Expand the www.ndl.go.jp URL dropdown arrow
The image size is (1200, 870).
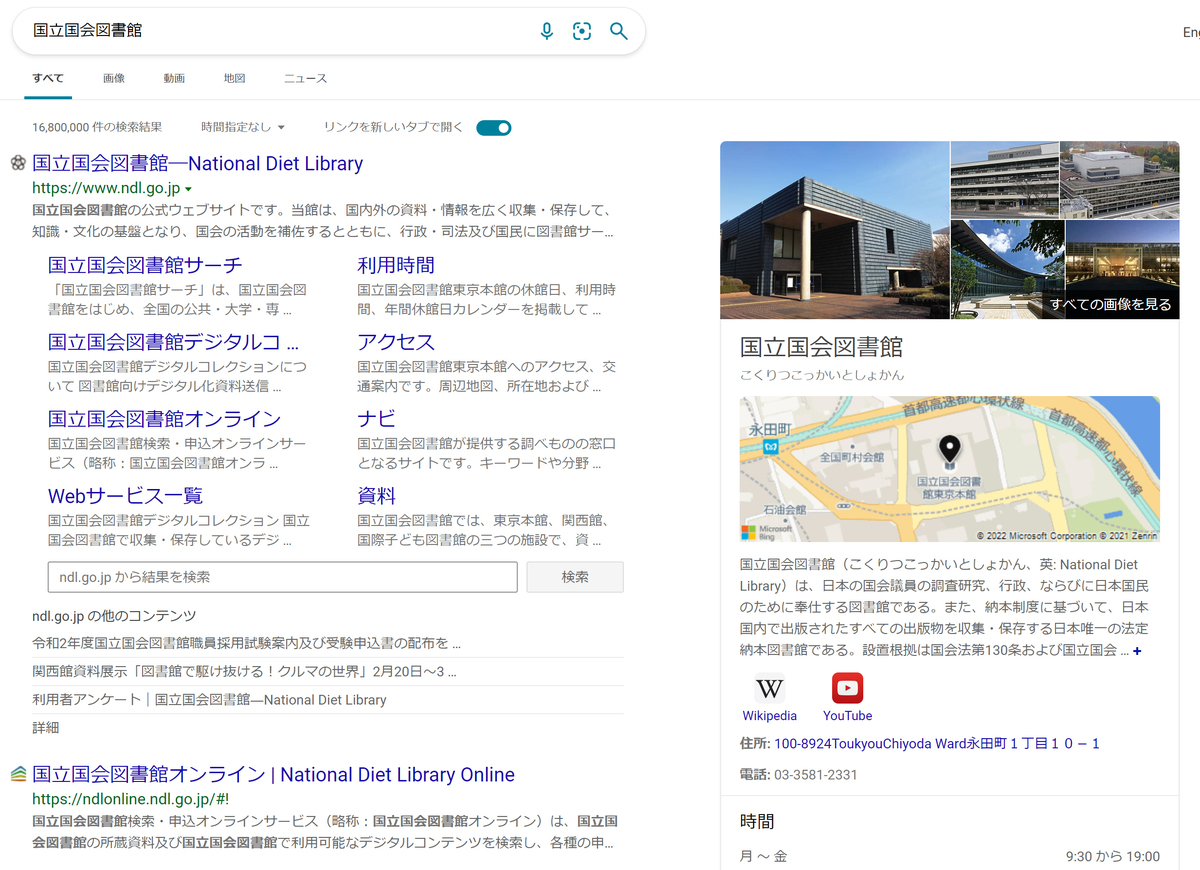click(188, 189)
